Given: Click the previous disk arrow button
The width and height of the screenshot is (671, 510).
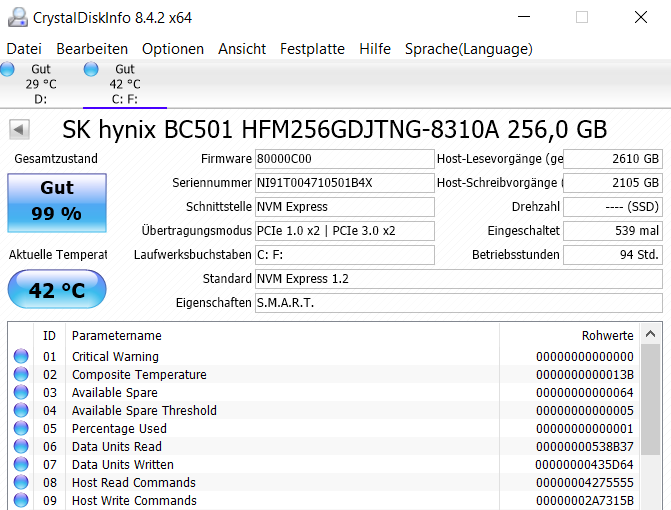Looking at the screenshot, I should [19, 129].
